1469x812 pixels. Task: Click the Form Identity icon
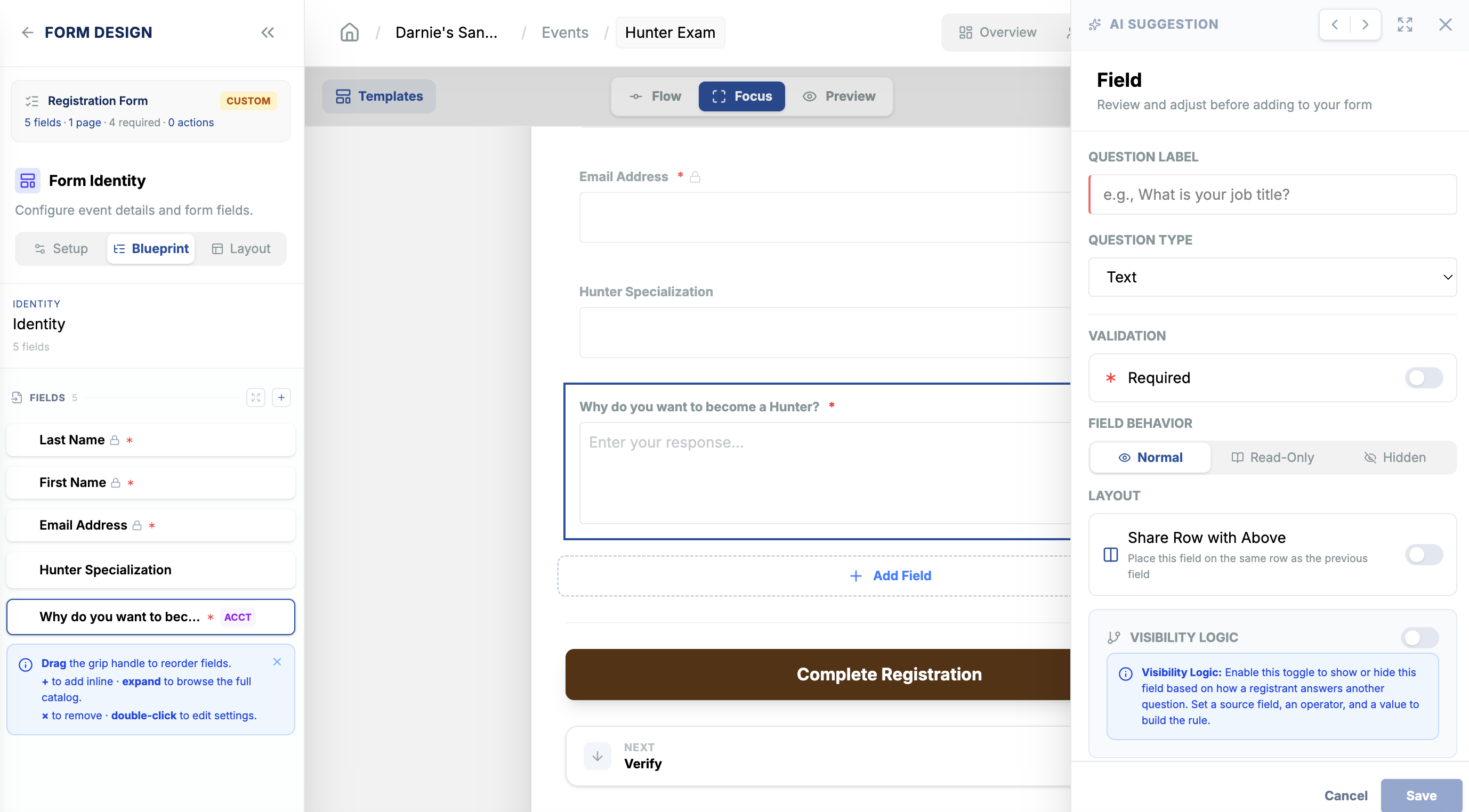[27, 181]
